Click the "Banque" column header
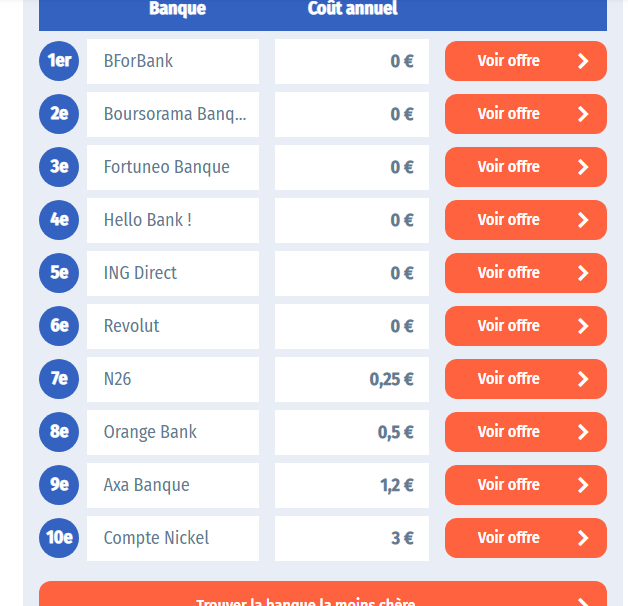Image resolution: width=628 pixels, height=606 pixels. (x=177, y=9)
